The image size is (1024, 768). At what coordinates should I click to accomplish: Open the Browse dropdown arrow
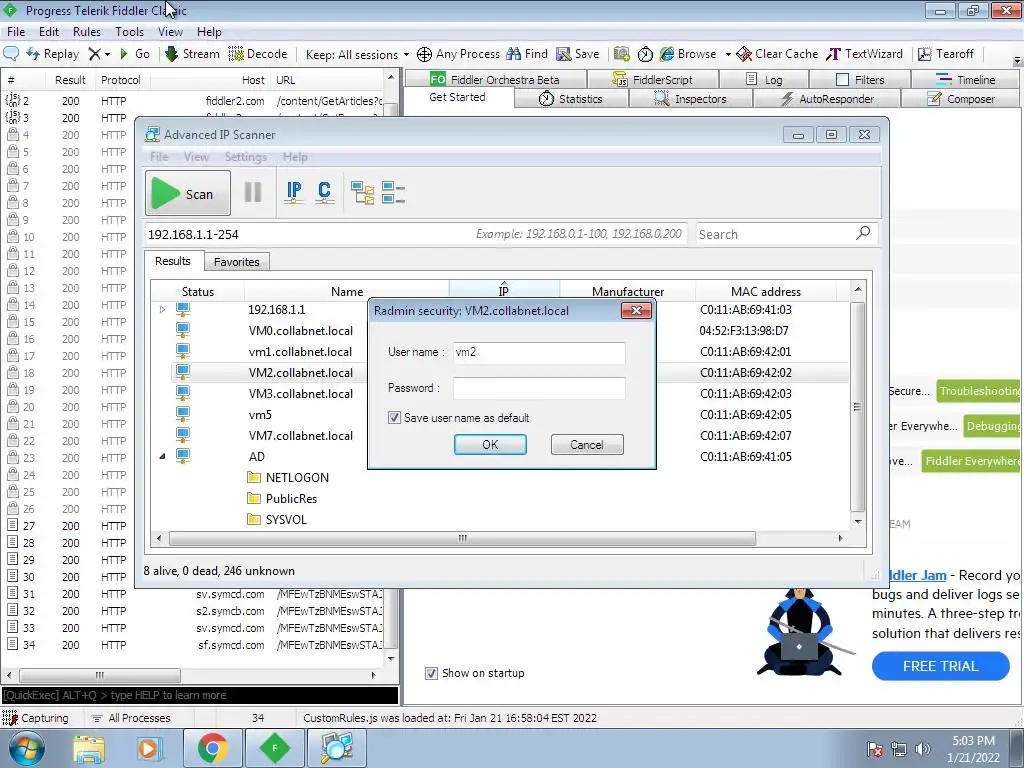point(728,54)
